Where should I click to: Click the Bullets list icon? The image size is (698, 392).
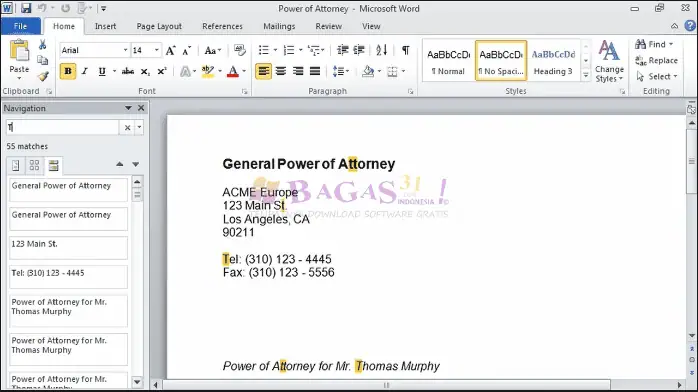coord(264,50)
